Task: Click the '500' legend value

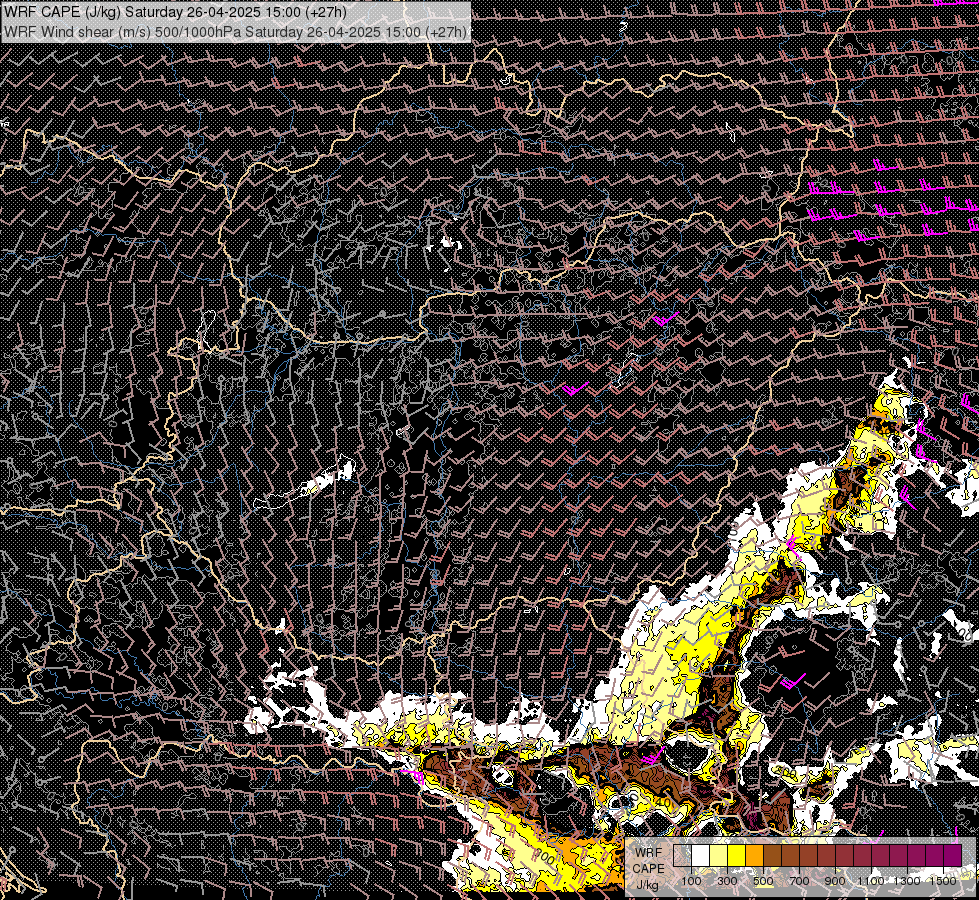Action: [x=763, y=881]
